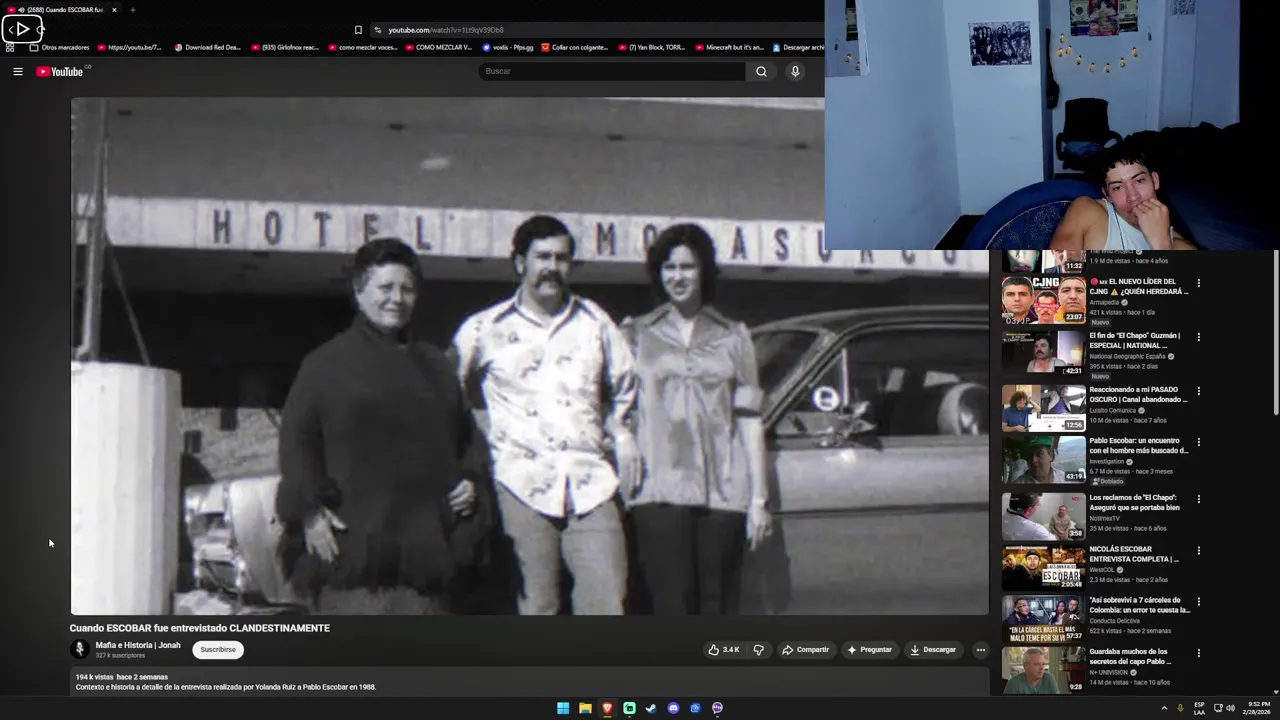The height and width of the screenshot is (720, 1280).
Task: Open the YouTube hamburger guide menu
Action: pos(18,71)
